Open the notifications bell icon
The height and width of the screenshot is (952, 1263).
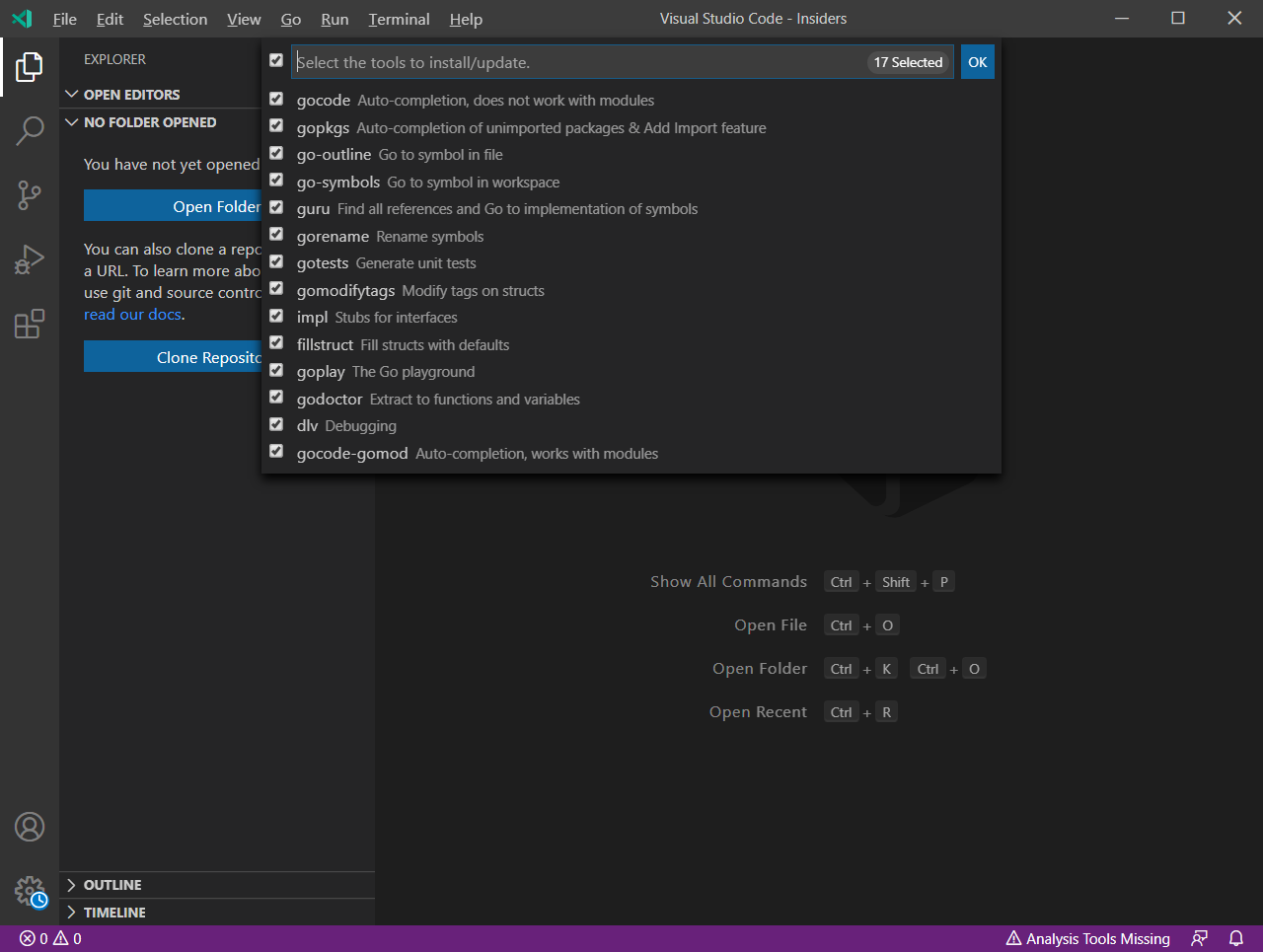(x=1236, y=939)
